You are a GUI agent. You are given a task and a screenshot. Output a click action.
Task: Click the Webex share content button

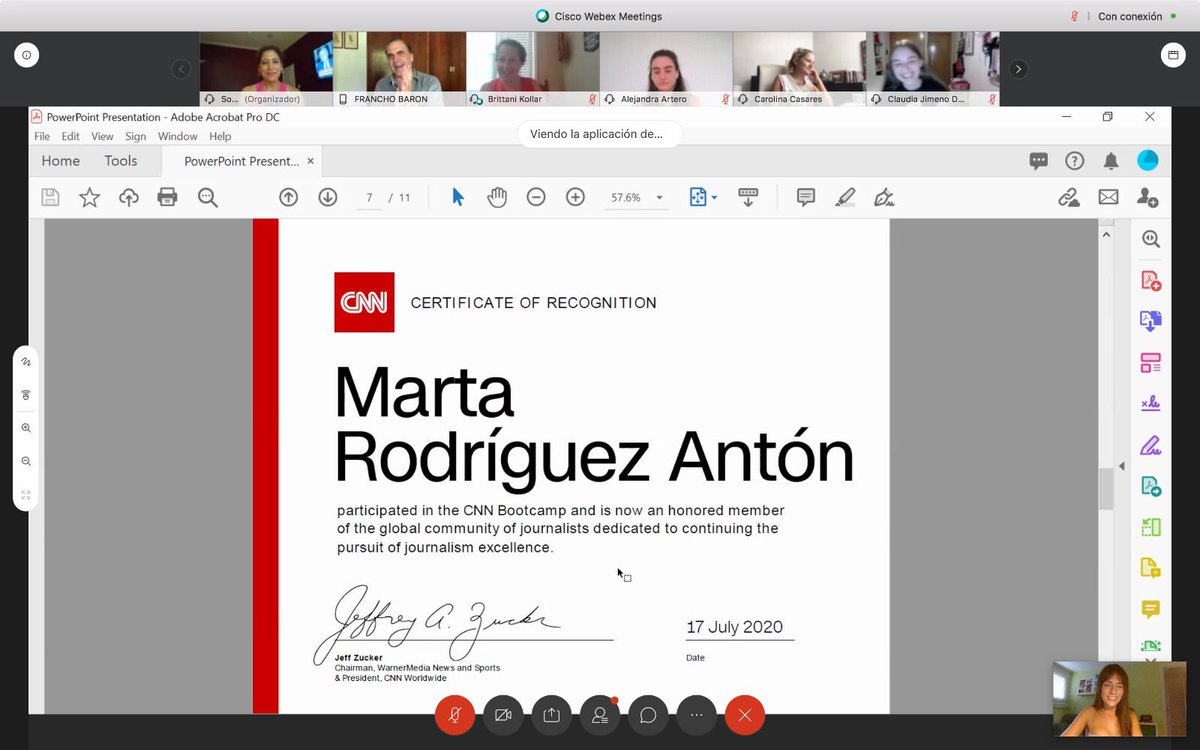[x=551, y=715]
